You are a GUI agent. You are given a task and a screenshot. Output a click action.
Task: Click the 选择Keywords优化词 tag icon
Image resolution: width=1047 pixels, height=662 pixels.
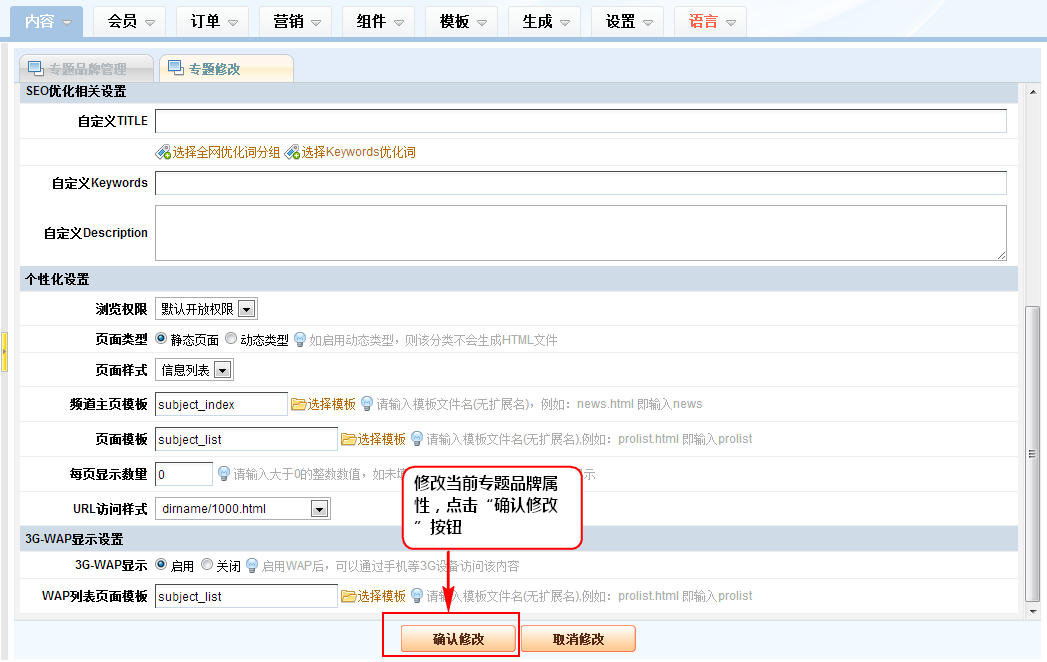[292, 152]
